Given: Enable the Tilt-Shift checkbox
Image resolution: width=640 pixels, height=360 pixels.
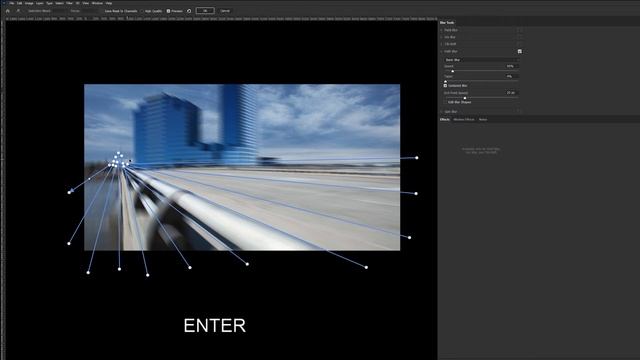Looking at the screenshot, I should click(520, 44).
